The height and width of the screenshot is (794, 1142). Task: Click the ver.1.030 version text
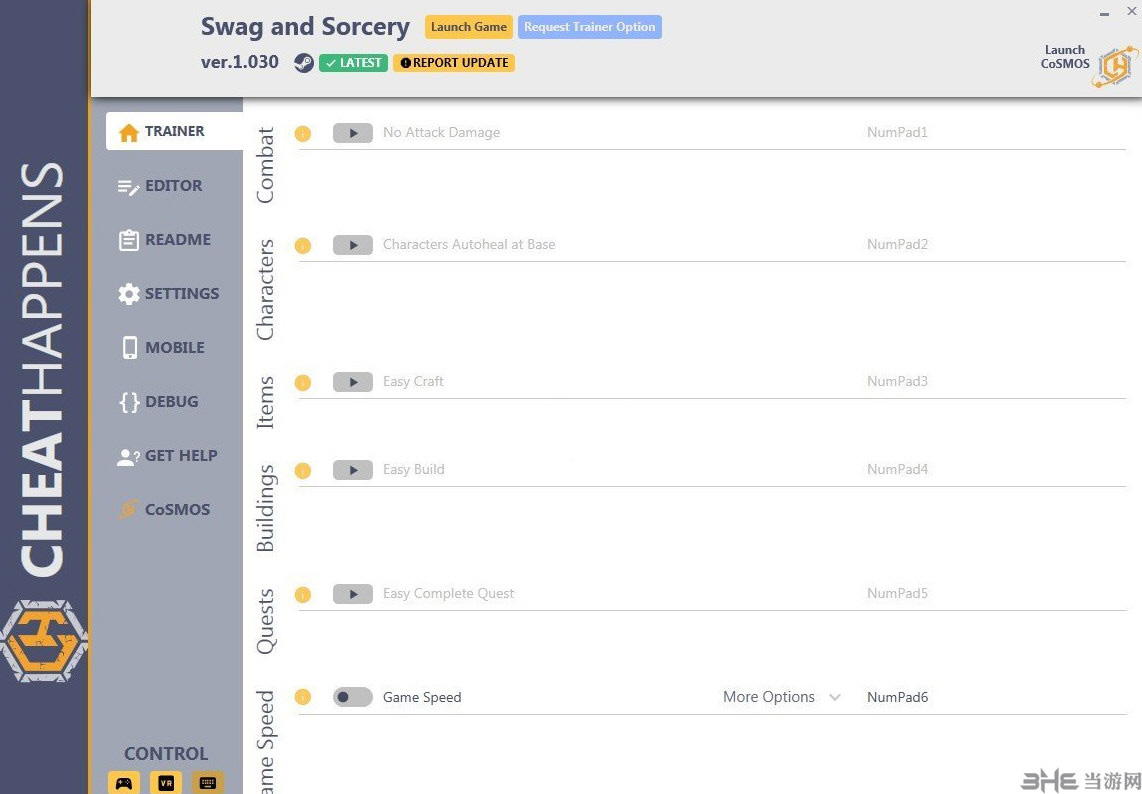click(240, 62)
